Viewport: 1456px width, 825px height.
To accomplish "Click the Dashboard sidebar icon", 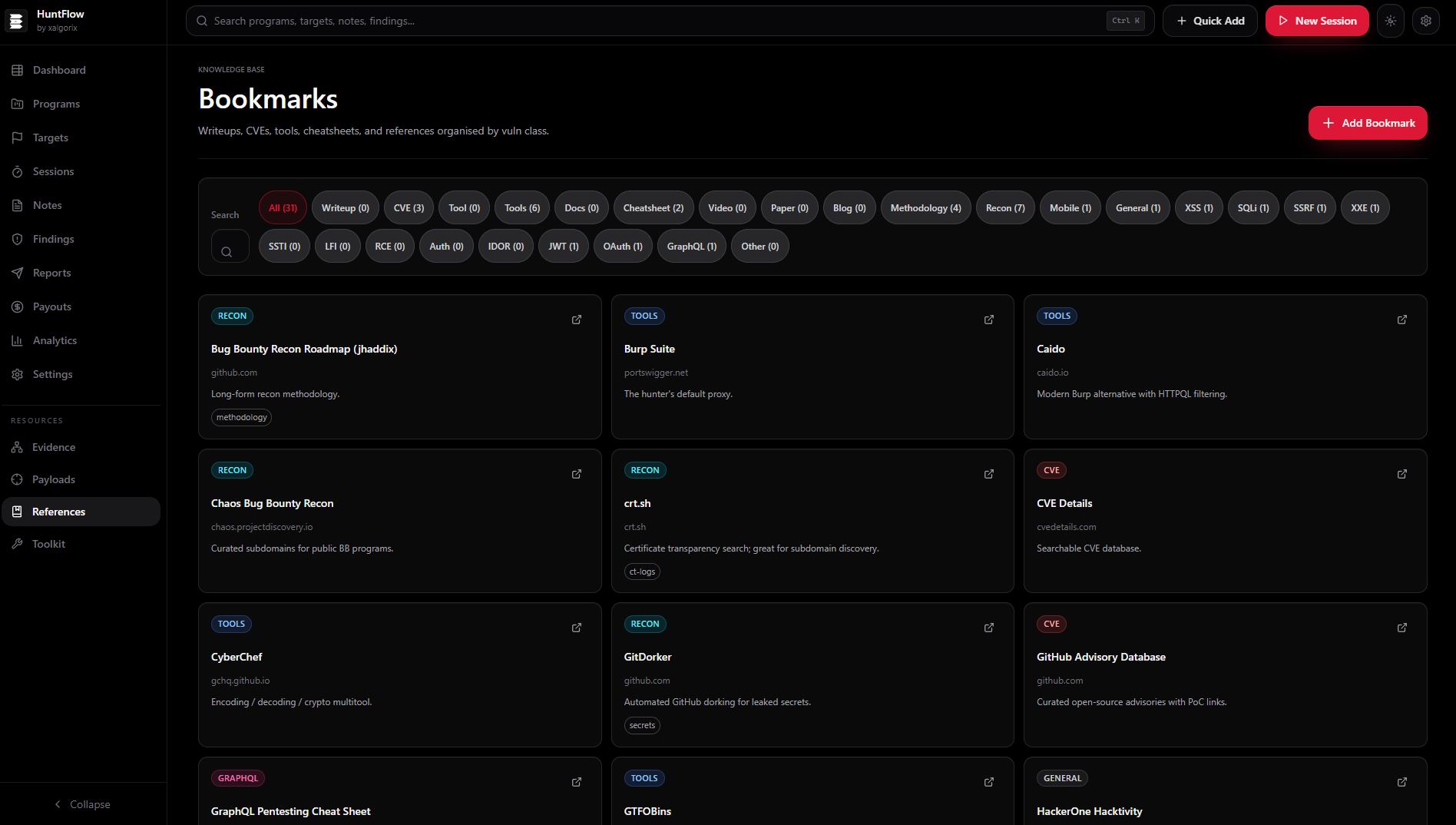I will 17,70.
